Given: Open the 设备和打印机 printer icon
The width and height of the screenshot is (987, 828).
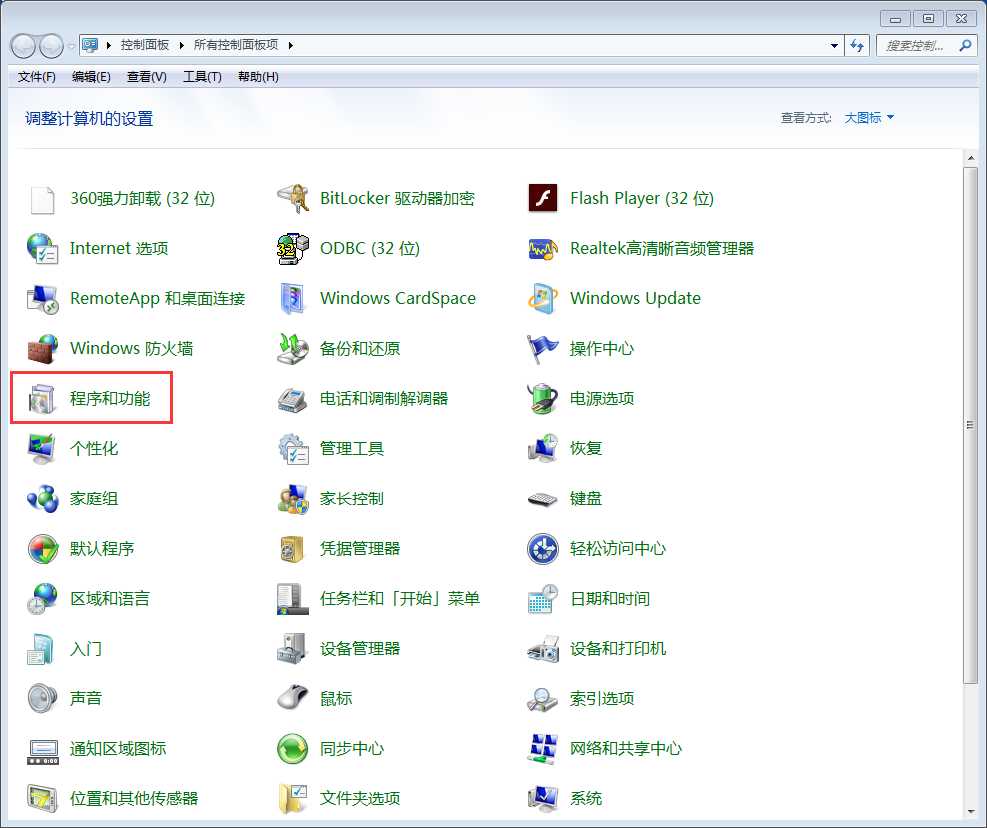Looking at the screenshot, I should click(543, 649).
